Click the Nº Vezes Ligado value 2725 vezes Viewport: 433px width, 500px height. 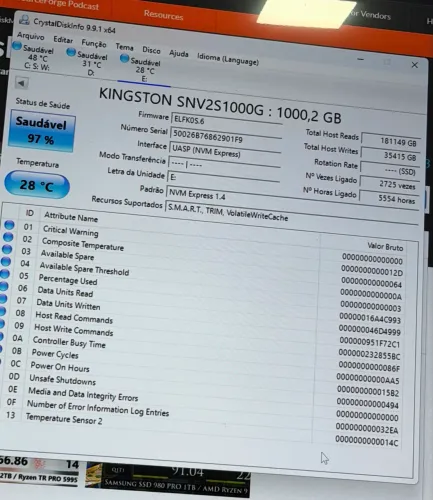(x=389, y=184)
